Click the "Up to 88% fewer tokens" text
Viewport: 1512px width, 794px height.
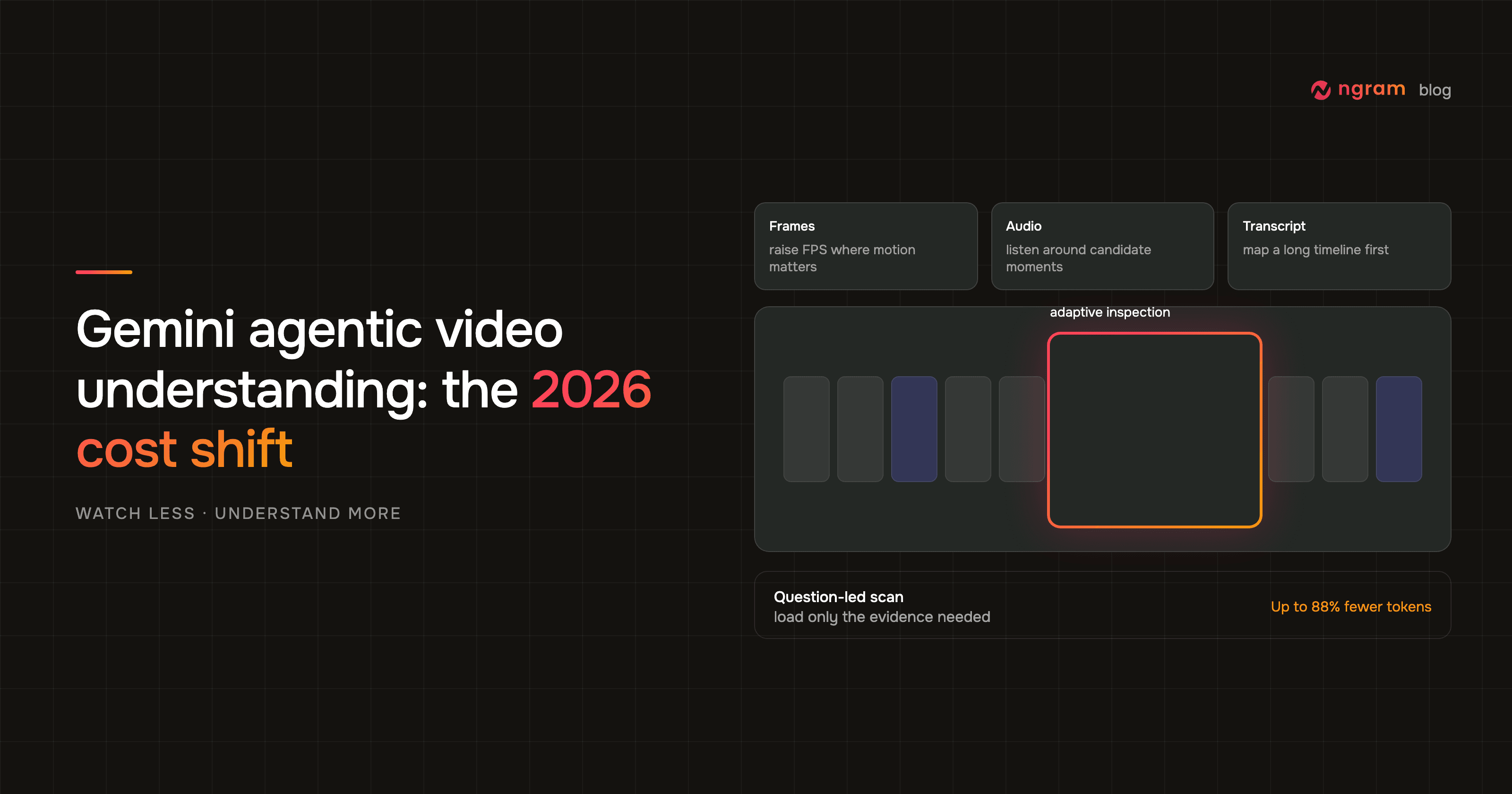click(1350, 607)
